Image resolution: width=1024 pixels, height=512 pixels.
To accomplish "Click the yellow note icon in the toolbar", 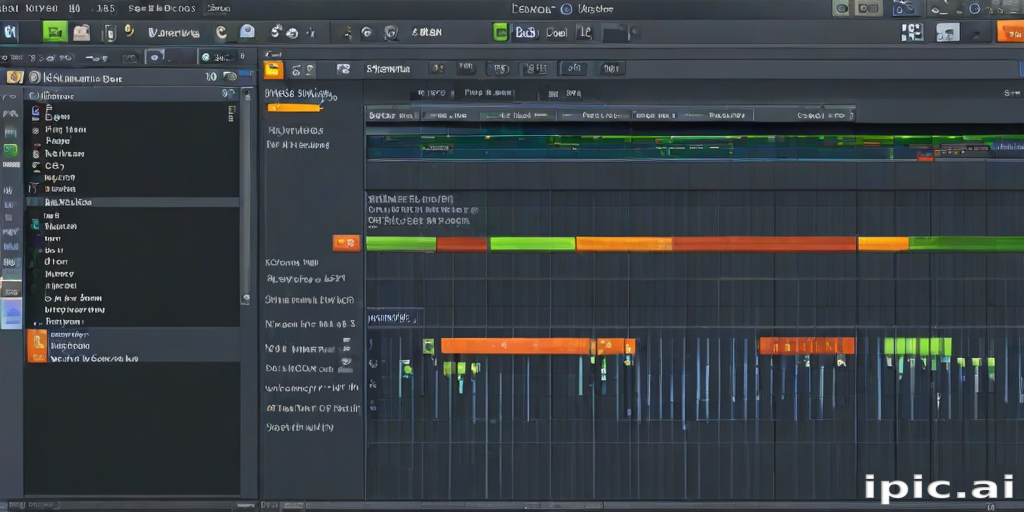I will pyautogui.click(x=129, y=30).
